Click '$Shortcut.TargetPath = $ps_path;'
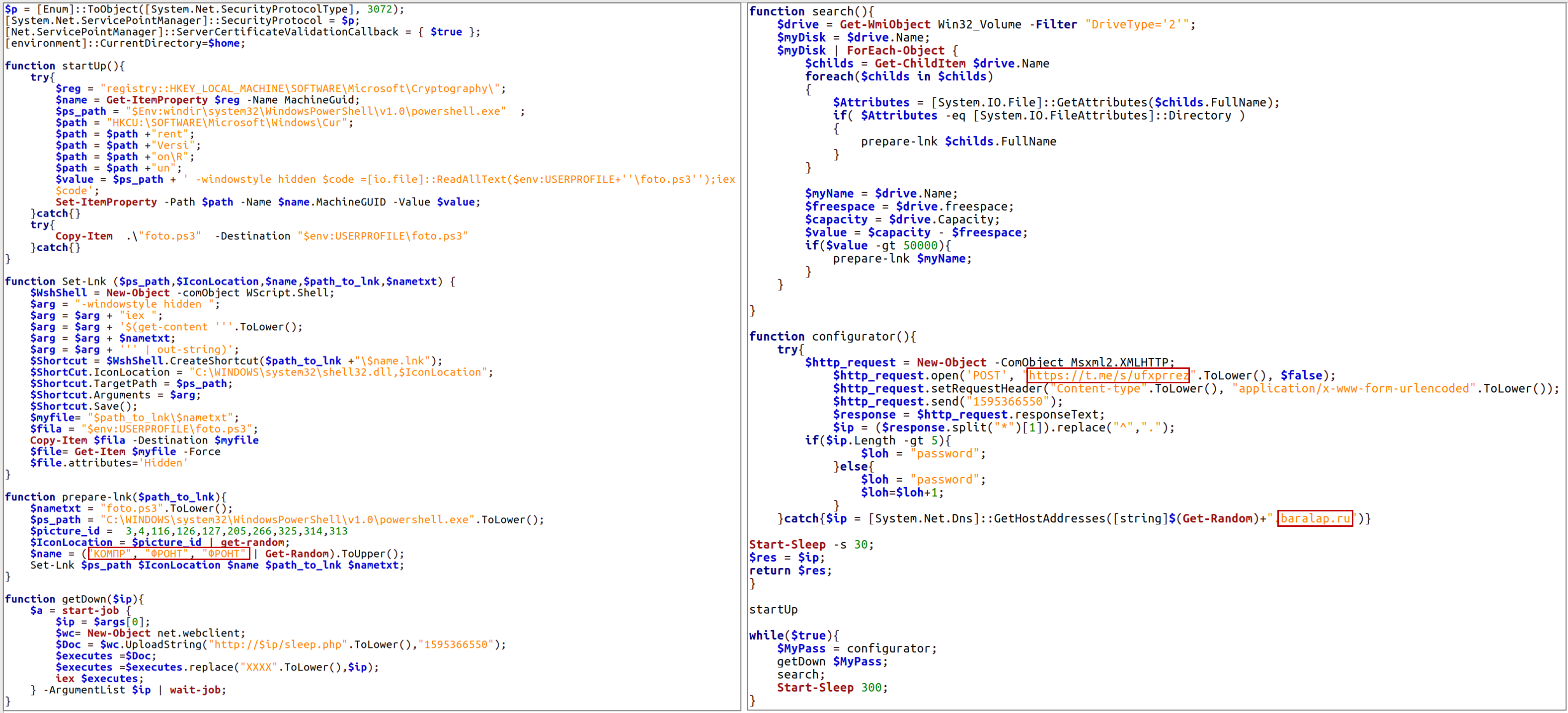 click(132, 384)
